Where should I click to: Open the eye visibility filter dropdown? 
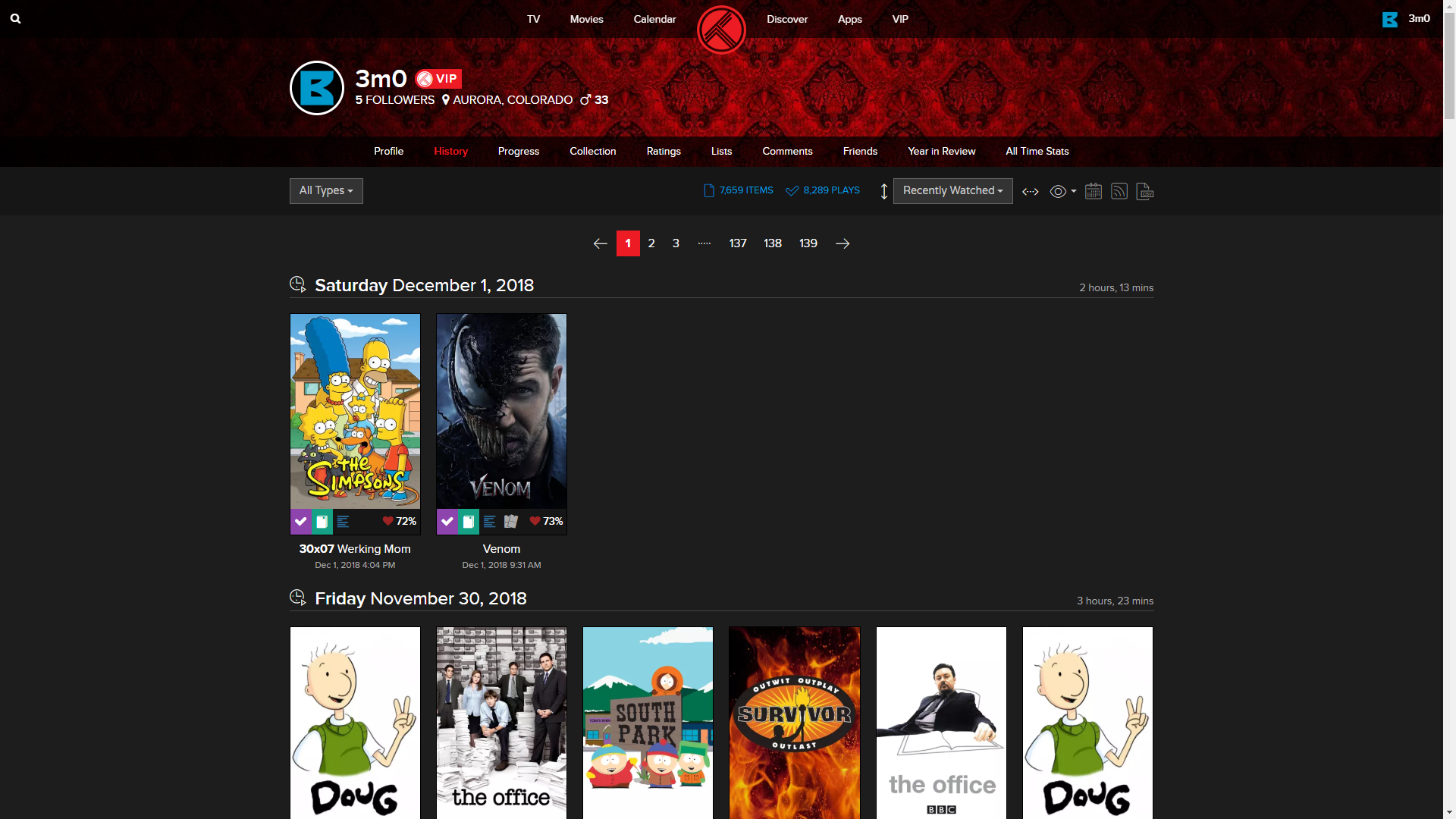(x=1062, y=191)
